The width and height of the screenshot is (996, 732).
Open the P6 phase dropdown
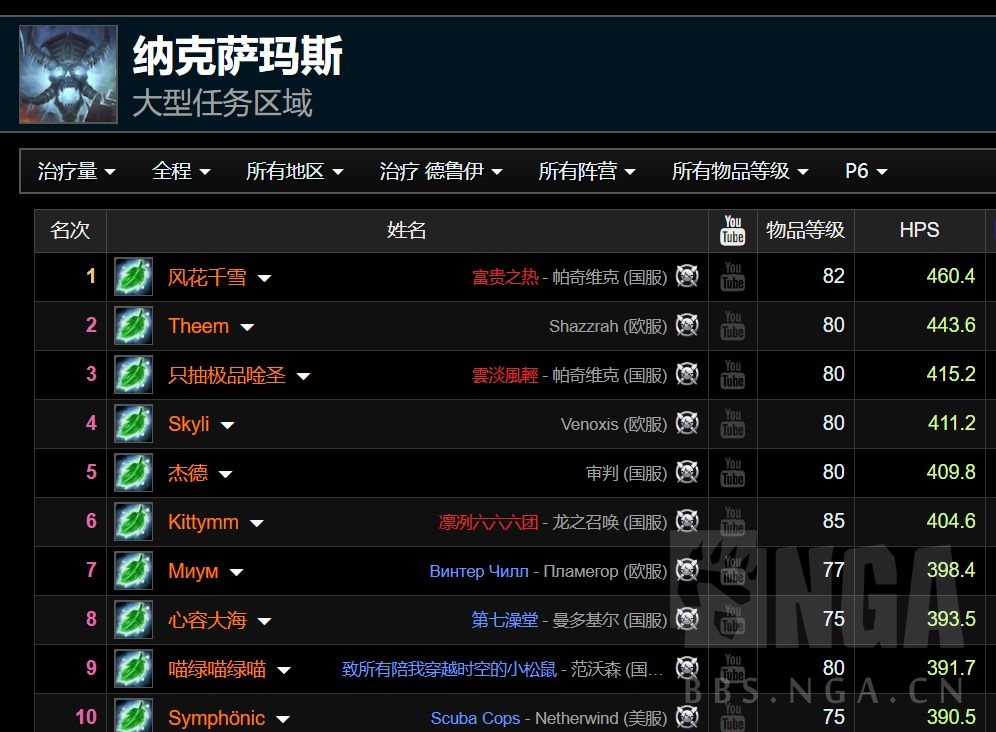[x=862, y=171]
